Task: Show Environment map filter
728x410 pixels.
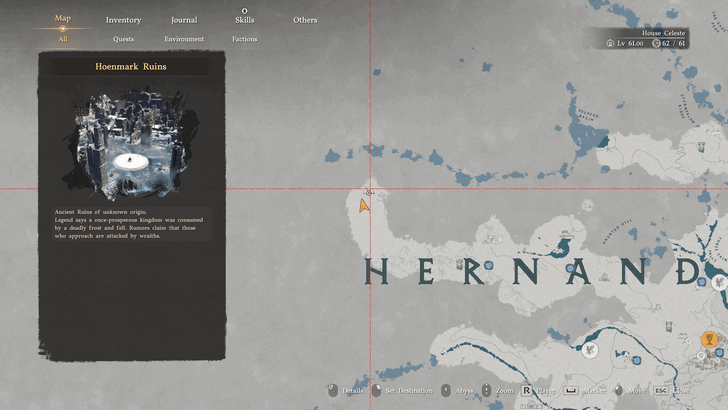Action: pyautogui.click(x=184, y=39)
